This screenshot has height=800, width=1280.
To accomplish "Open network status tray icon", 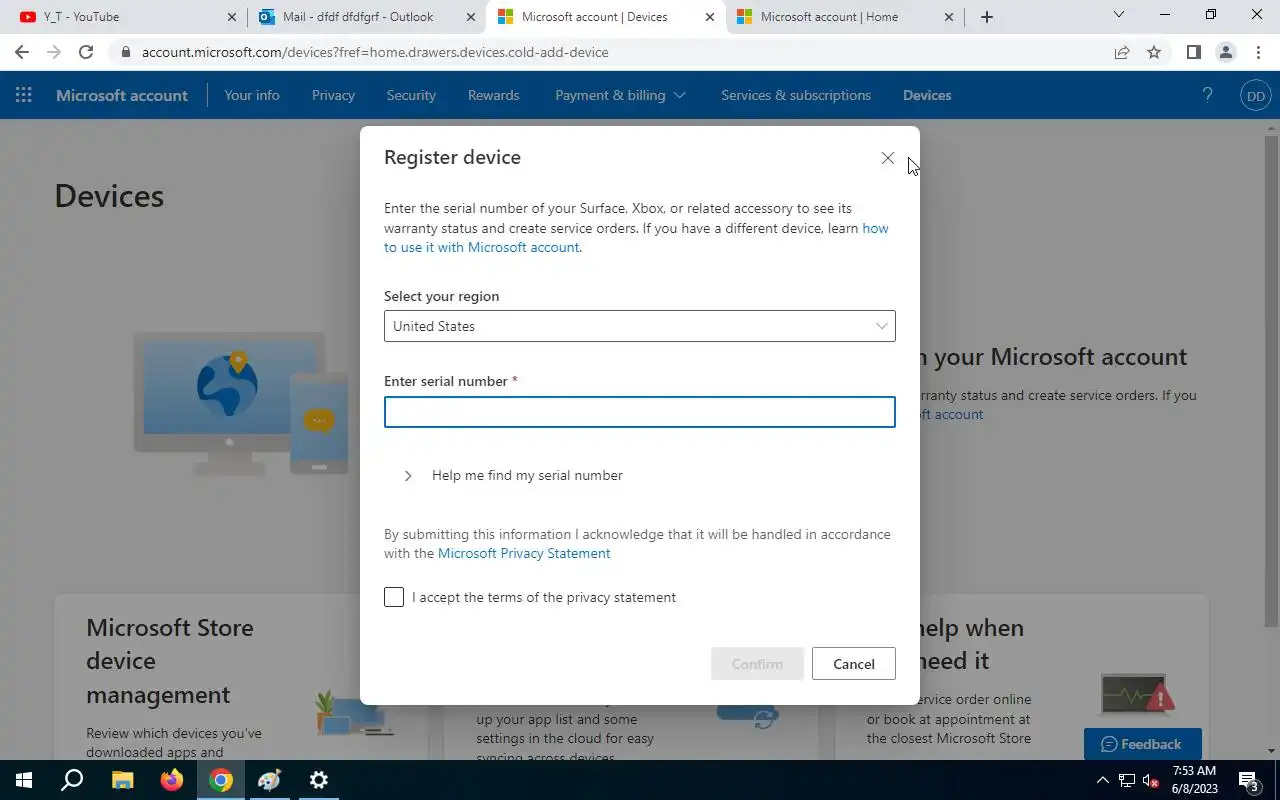I will 1127,780.
